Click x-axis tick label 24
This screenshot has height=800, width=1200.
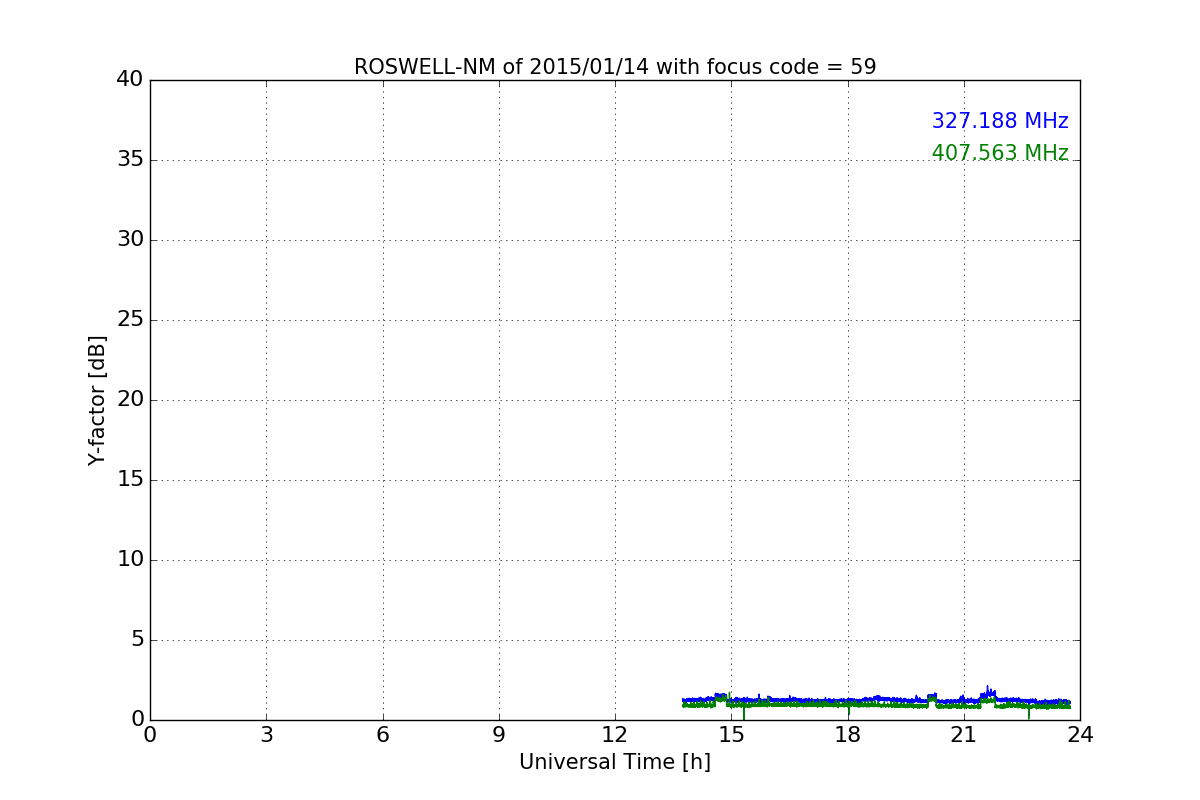tap(1080, 735)
